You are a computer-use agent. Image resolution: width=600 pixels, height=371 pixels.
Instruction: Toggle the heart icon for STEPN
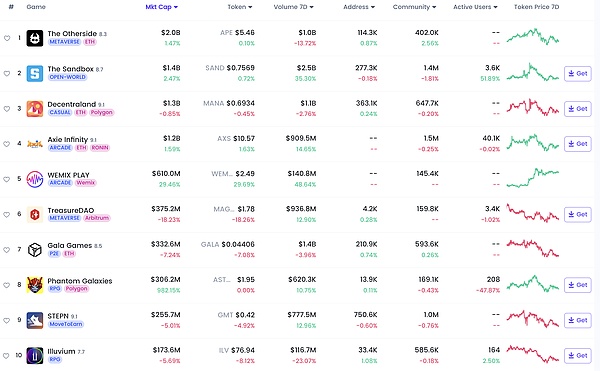click(x=7, y=321)
